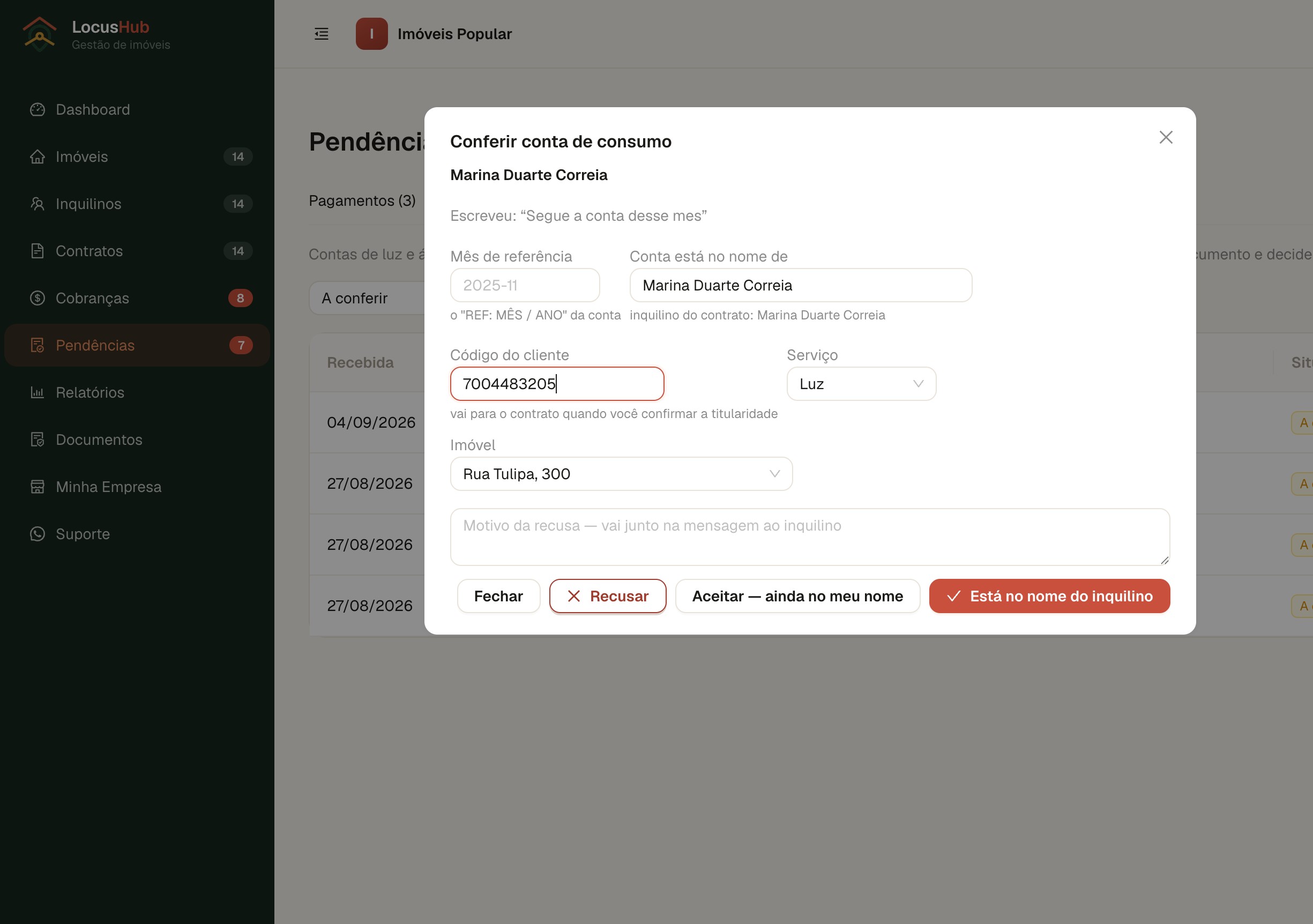
Task: Click the Pendências badge showing 7
Action: (x=241, y=345)
